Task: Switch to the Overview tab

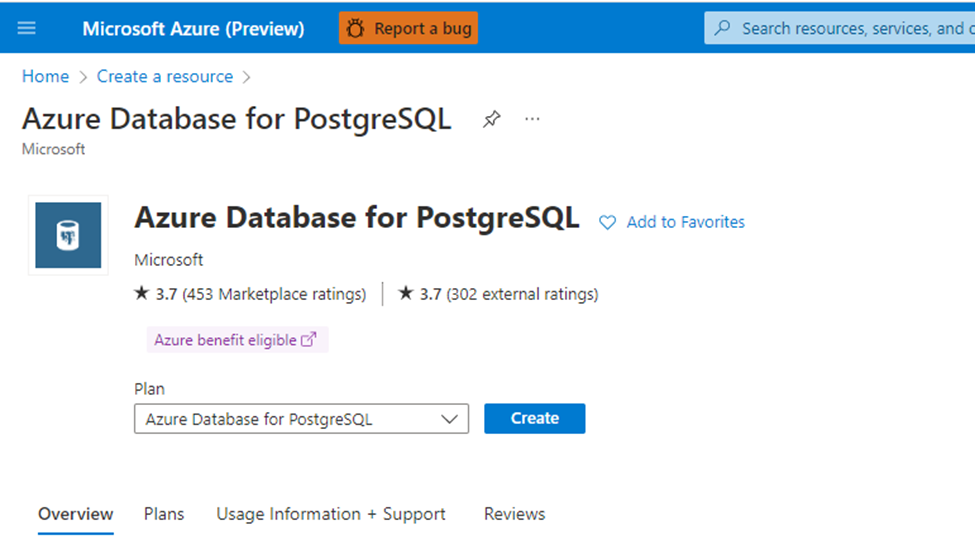Action: point(76,514)
